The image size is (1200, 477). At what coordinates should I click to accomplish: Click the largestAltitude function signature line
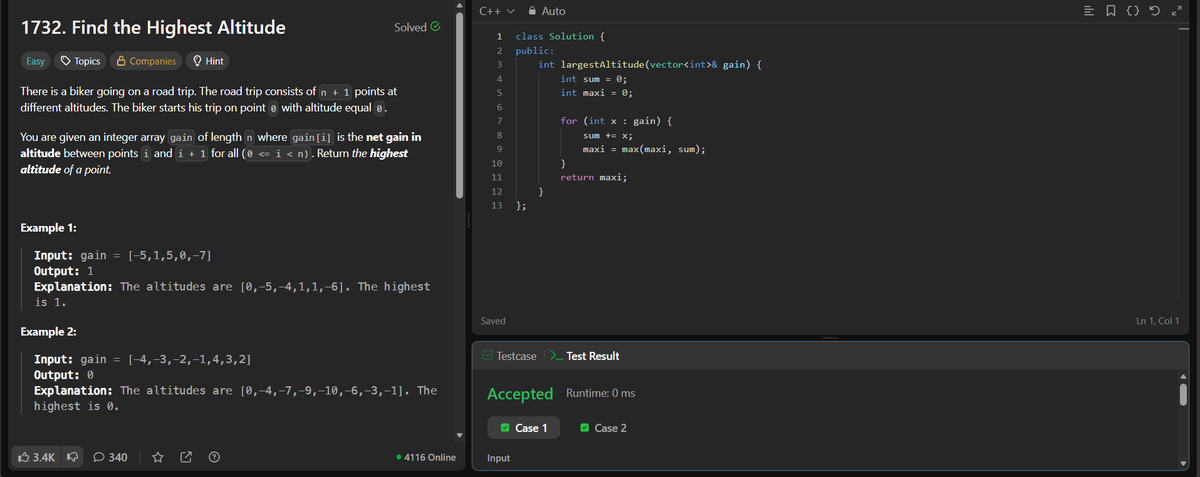(651, 64)
